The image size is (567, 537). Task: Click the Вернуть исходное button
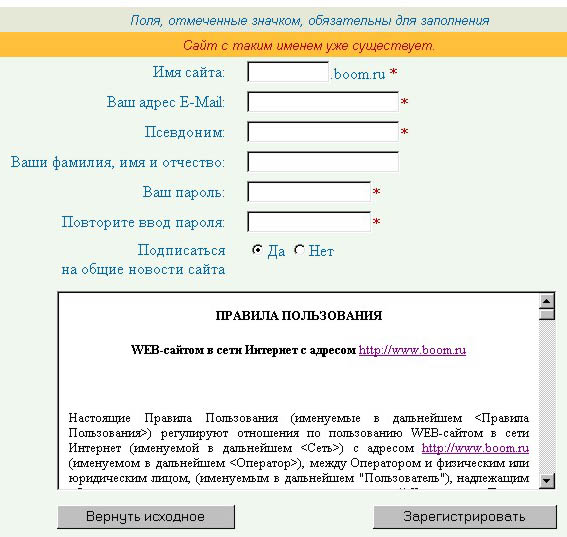click(x=146, y=517)
